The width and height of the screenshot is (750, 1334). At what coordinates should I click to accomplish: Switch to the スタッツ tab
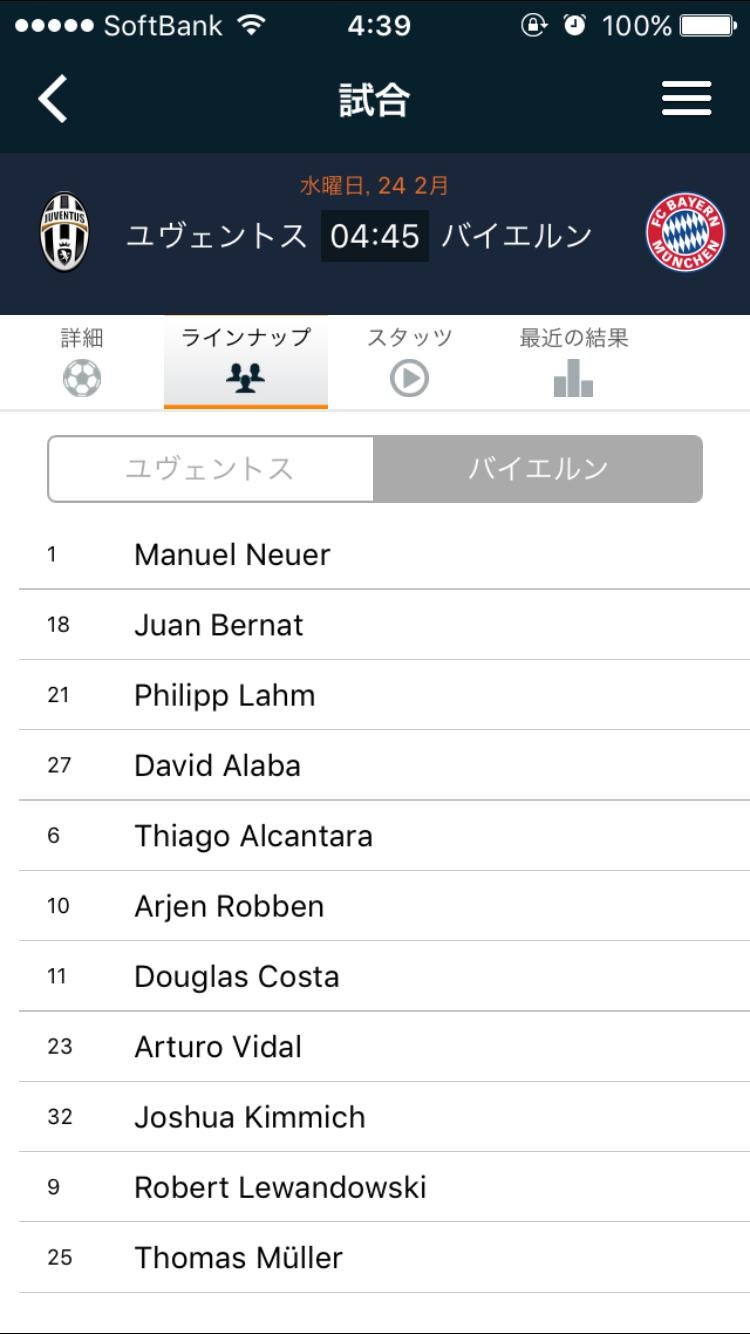[x=409, y=339]
